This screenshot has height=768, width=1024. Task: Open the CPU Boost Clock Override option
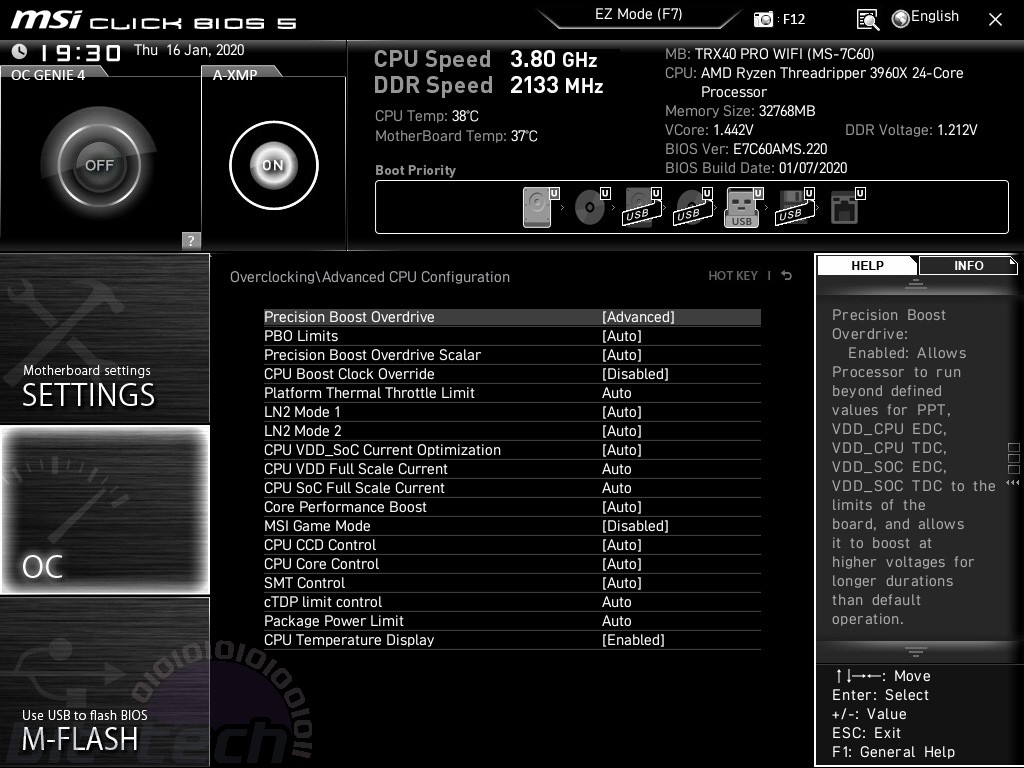pyautogui.click(x=512, y=374)
